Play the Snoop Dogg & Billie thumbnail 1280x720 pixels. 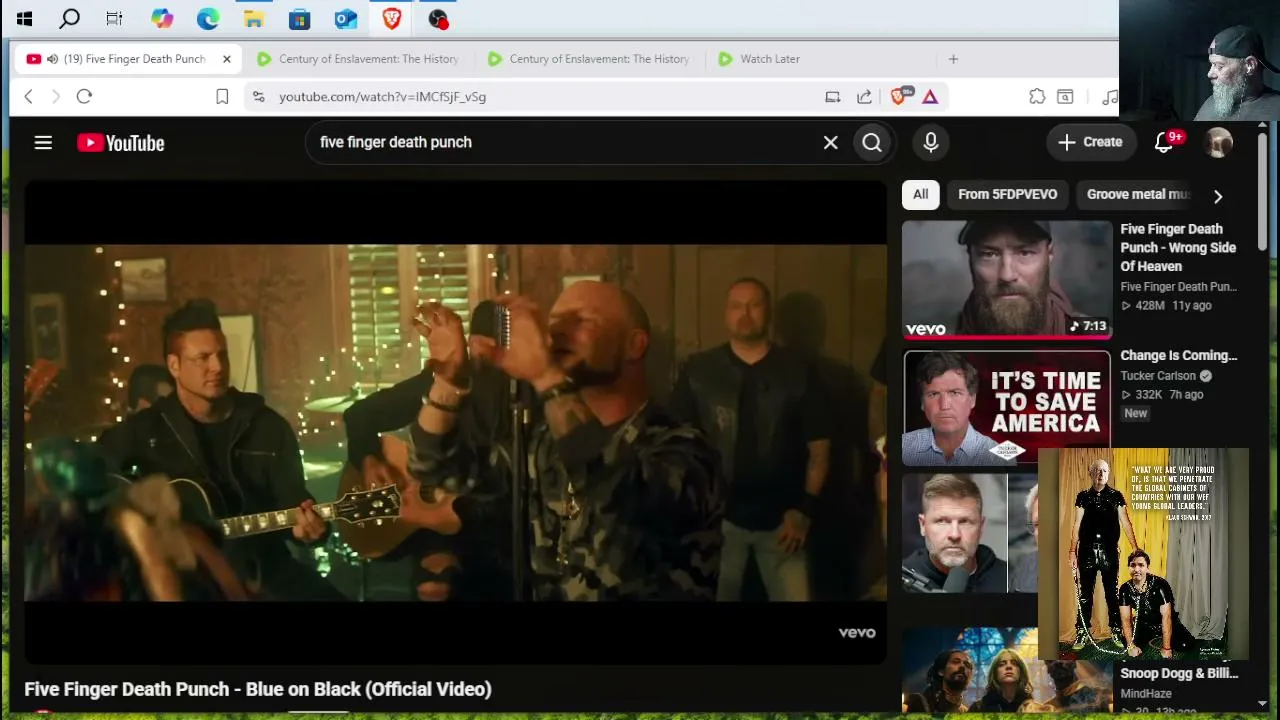coord(1007,670)
